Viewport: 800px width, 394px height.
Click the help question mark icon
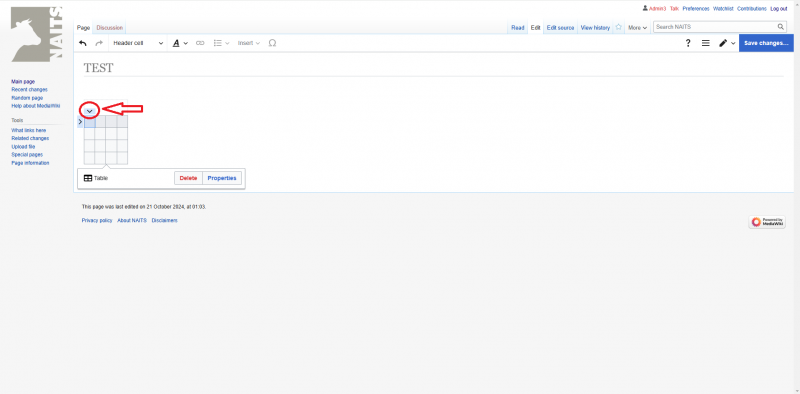tap(688, 43)
